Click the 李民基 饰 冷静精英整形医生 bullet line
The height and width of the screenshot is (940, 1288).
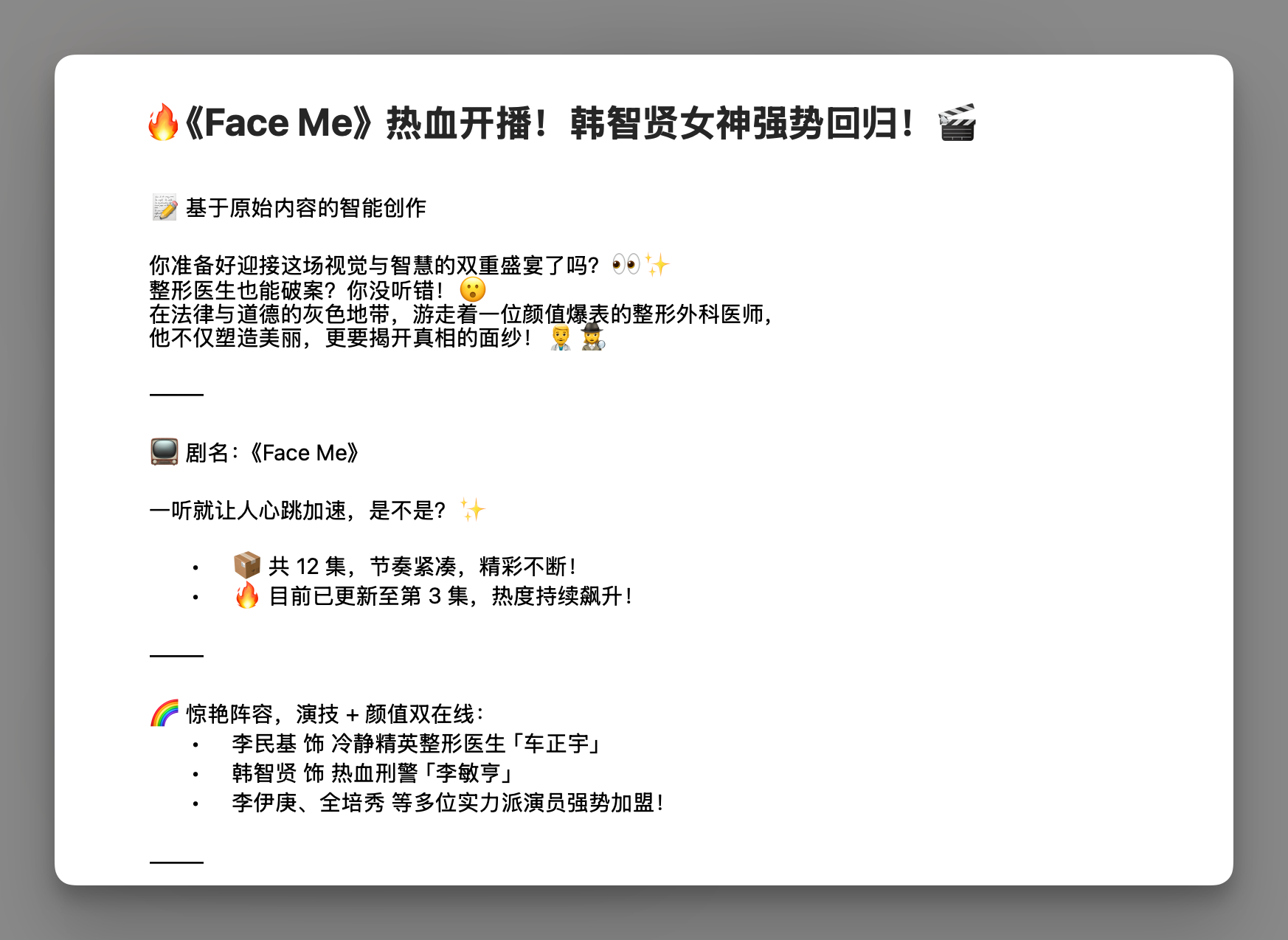417,743
